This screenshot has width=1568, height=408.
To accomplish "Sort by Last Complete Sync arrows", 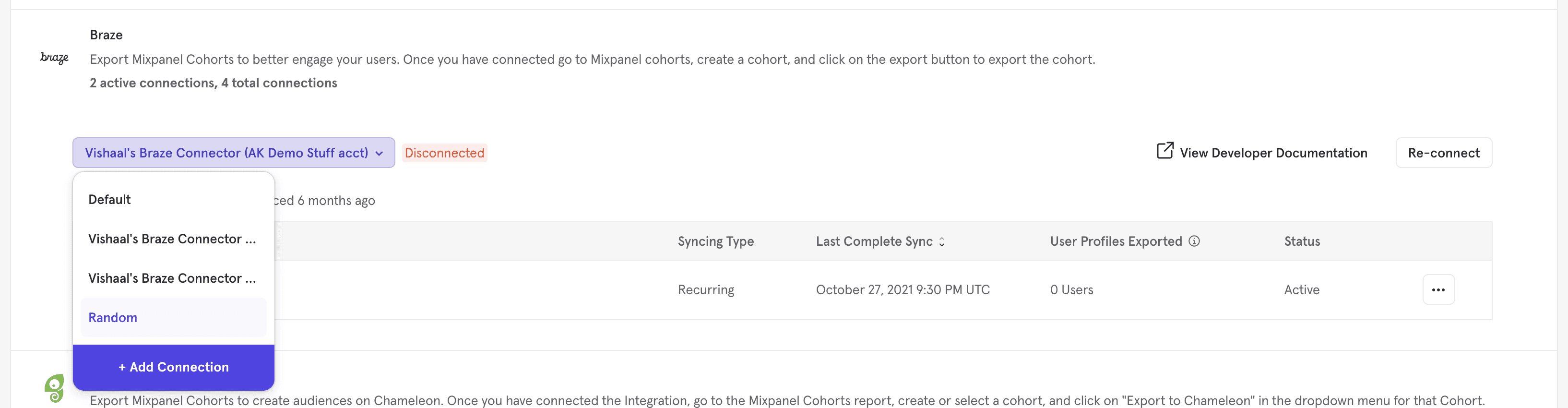I will pyautogui.click(x=942, y=242).
